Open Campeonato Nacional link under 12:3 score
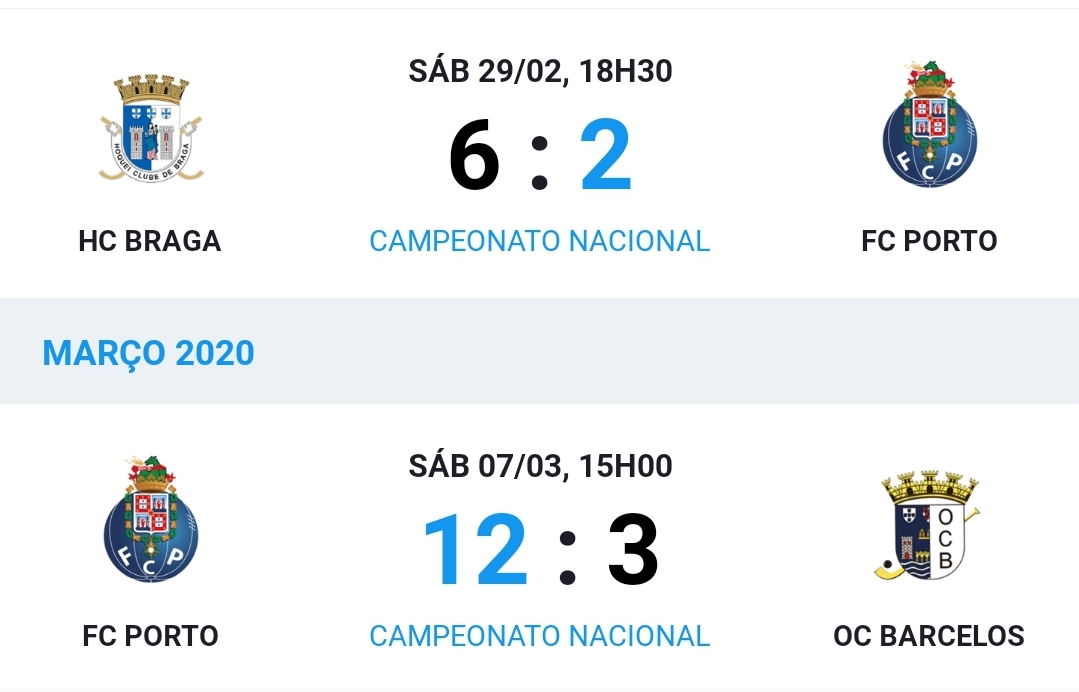The height and width of the screenshot is (692, 1079). click(540, 636)
